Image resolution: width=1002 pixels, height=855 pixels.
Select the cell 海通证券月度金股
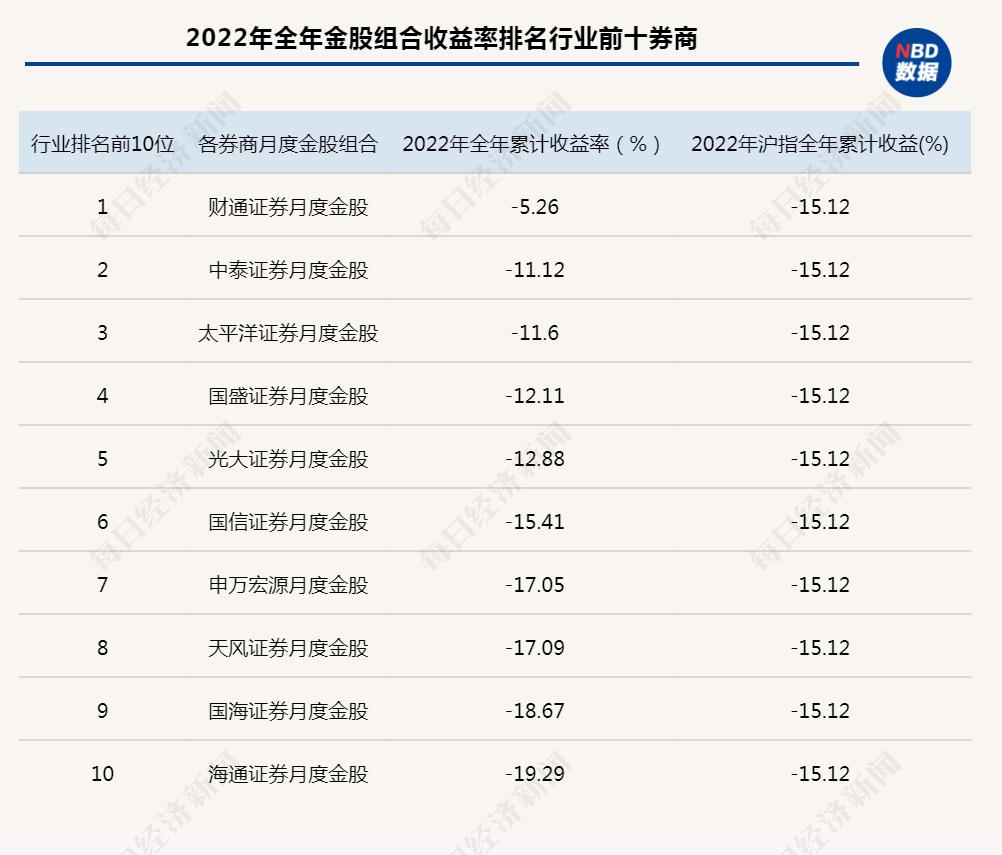tap(288, 774)
